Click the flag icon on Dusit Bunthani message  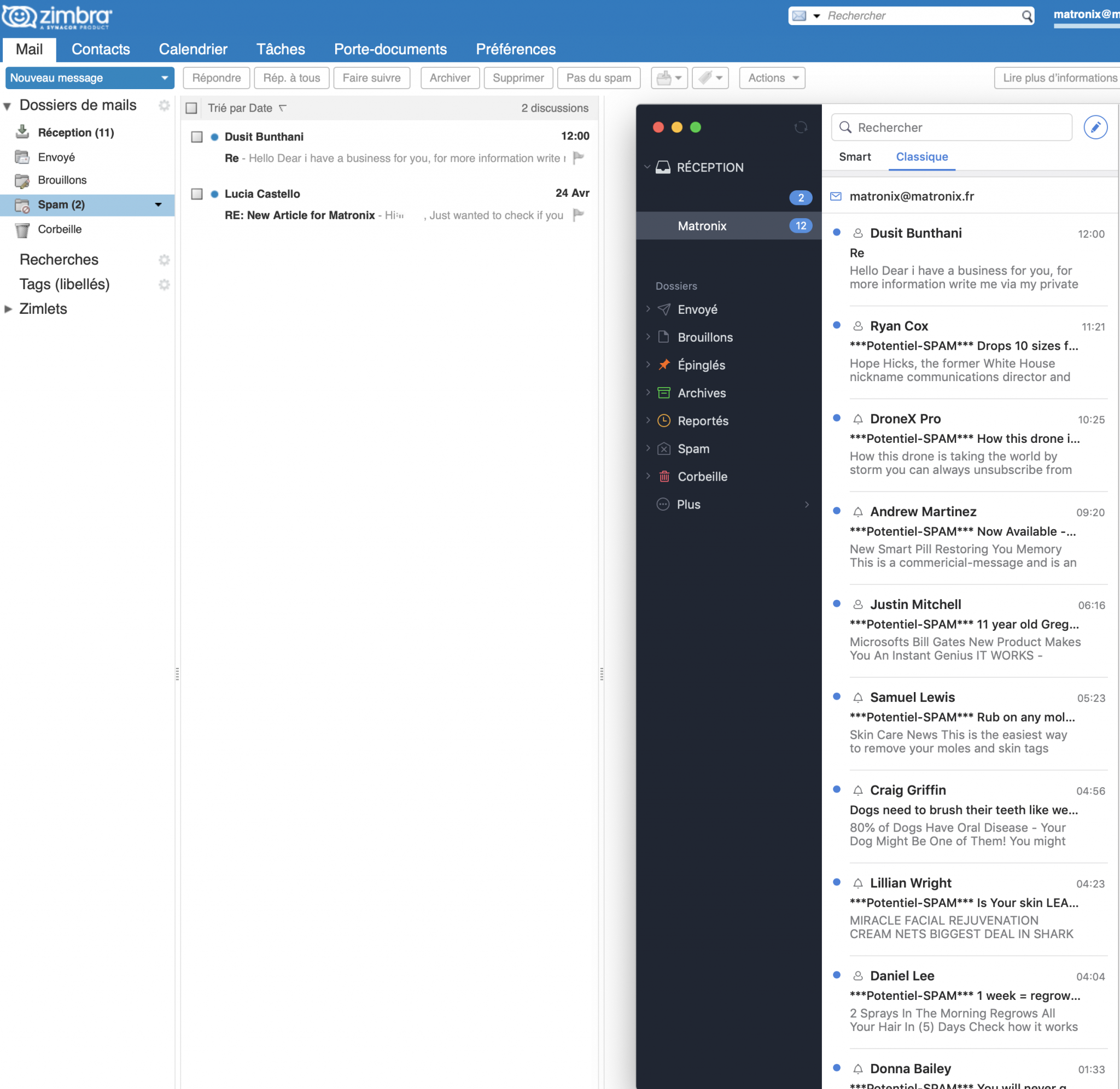tap(578, 157)
